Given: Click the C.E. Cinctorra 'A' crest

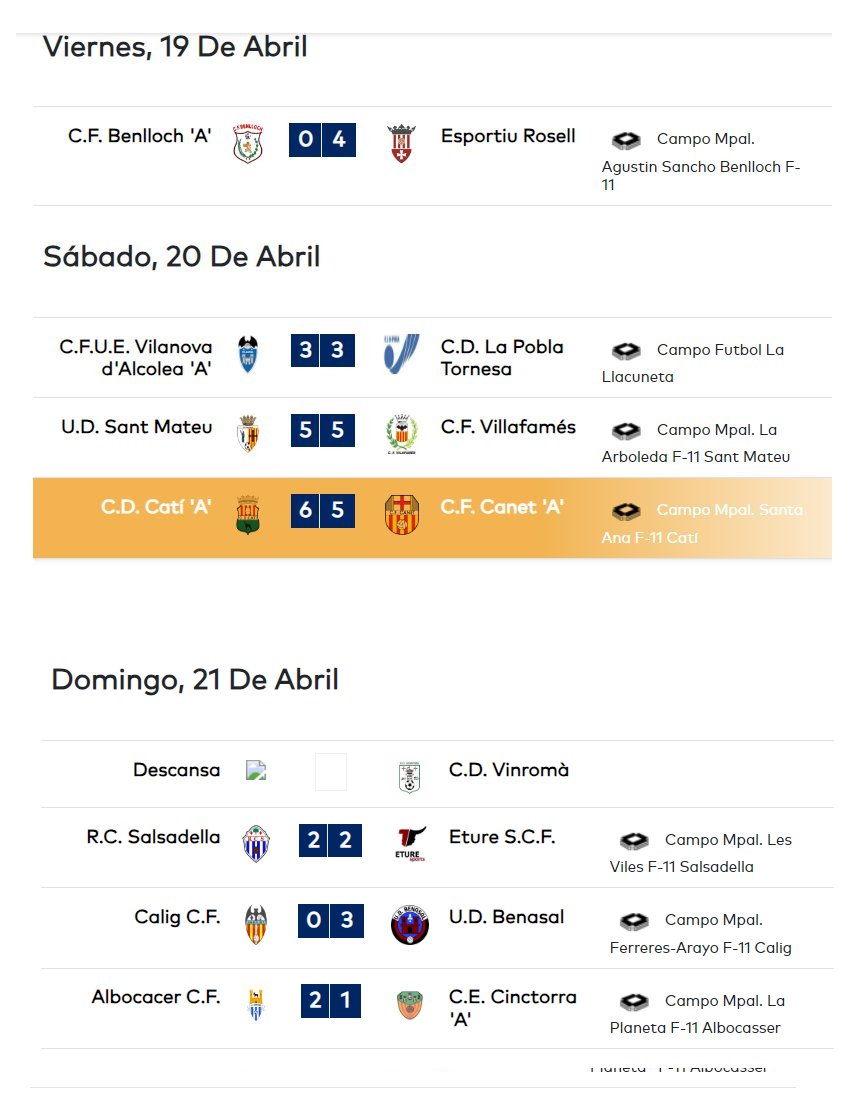Looking at the screenshot, I should pos(410,1005).
